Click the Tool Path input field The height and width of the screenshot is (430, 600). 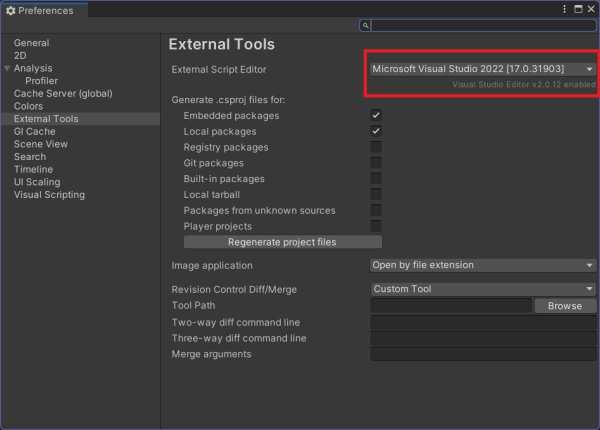pos(451,306)
